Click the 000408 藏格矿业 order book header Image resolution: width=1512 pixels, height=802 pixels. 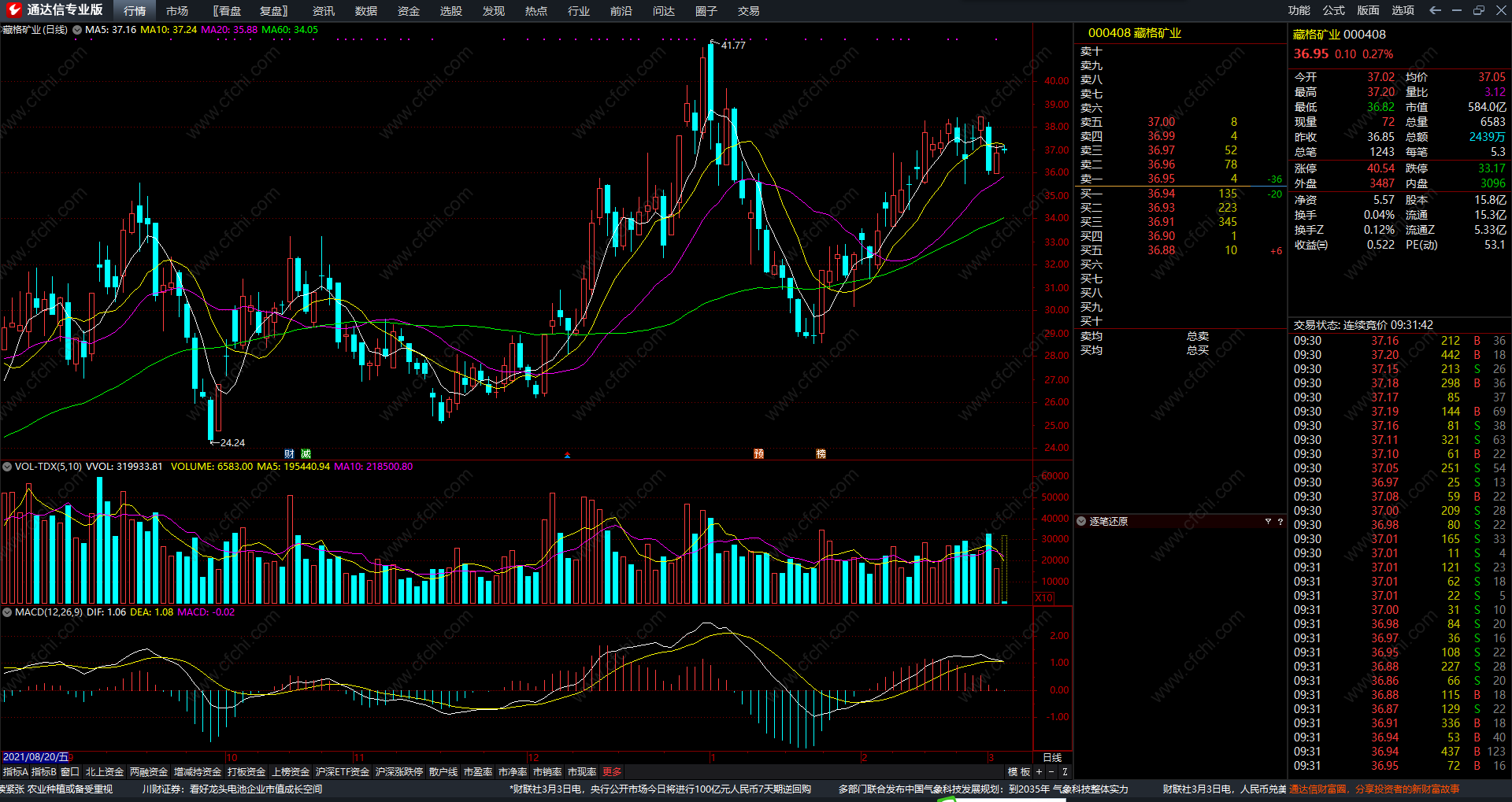tap(1135, 33)
